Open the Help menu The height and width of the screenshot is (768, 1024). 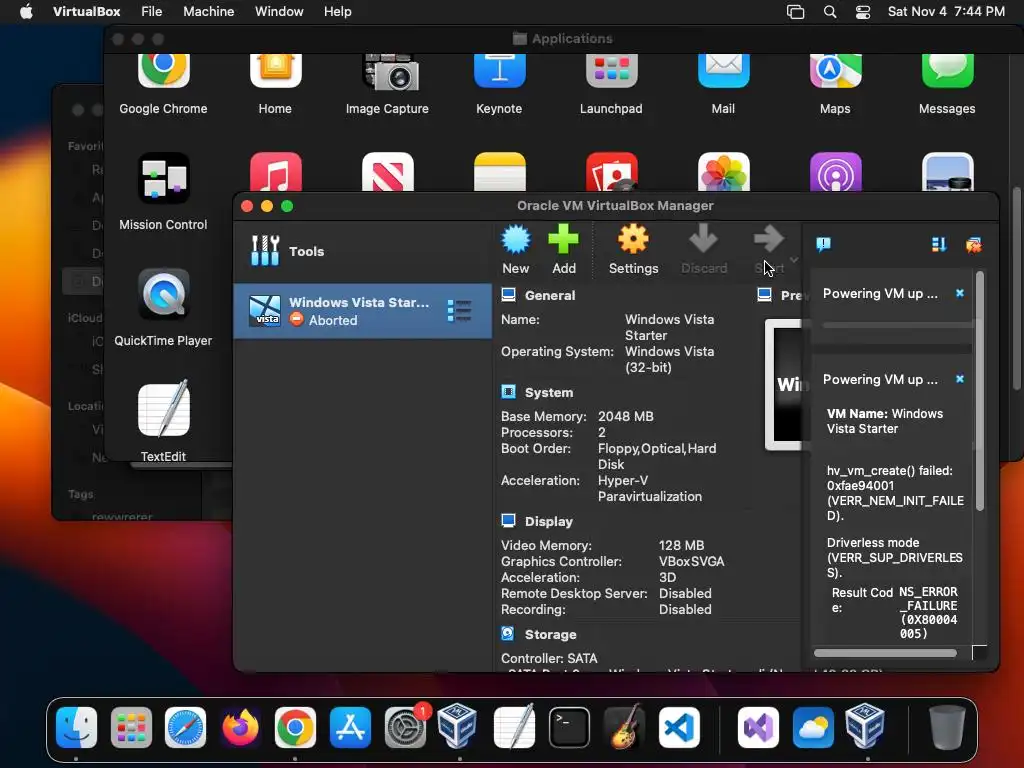point(338,12)
